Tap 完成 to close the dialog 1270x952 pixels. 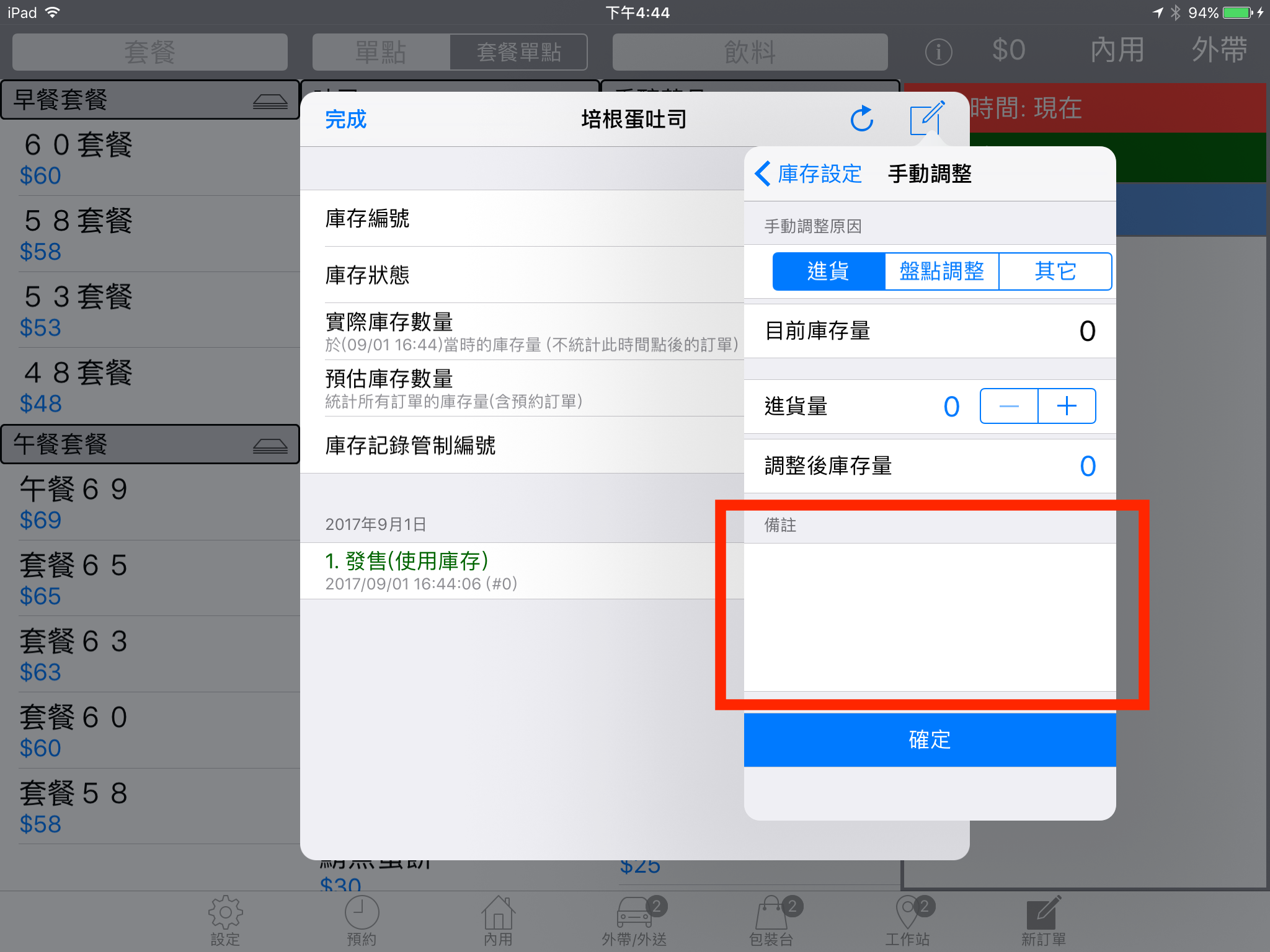coord(345,119)
